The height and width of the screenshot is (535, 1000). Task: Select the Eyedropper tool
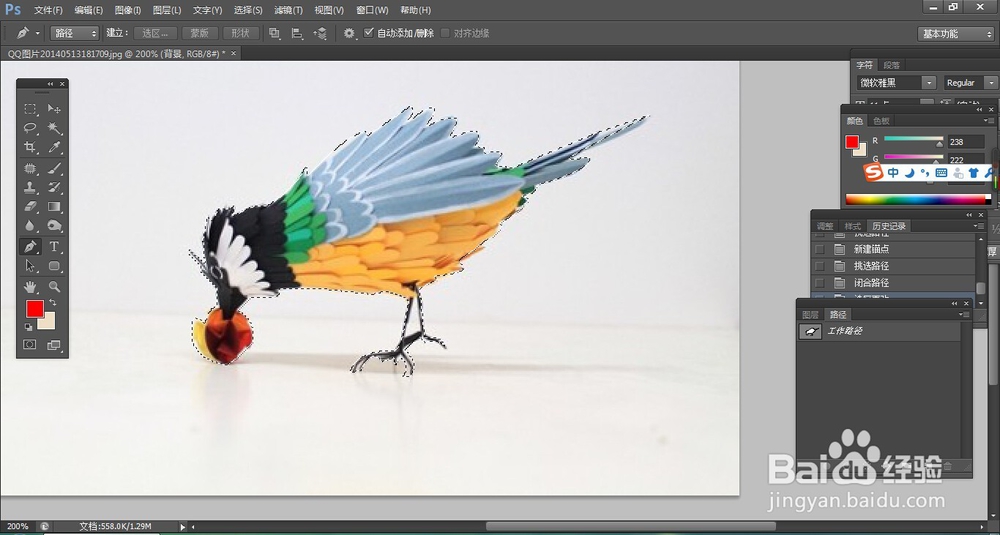[x=54, y=147]
